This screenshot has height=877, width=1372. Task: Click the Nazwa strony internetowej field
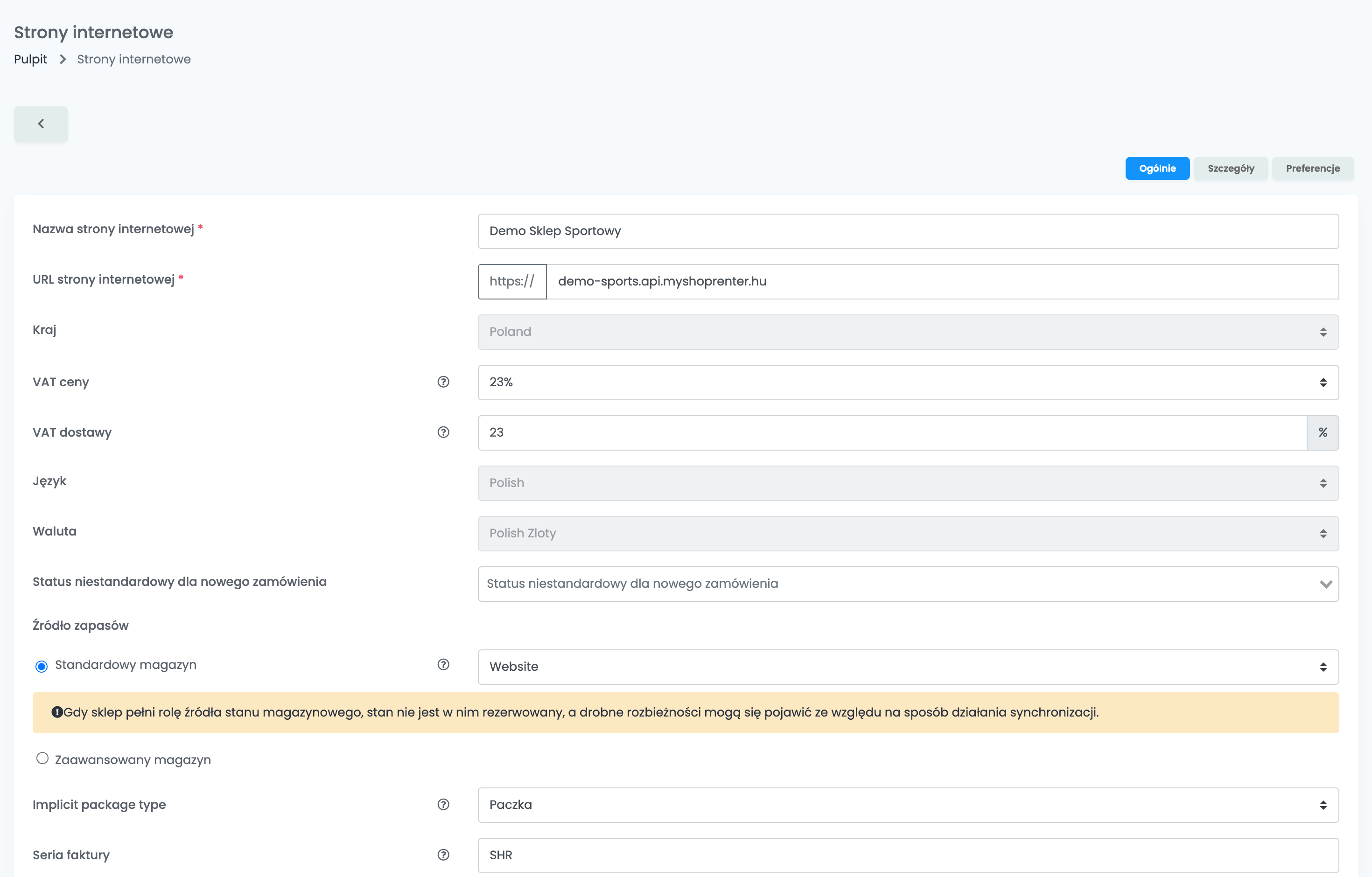pyautogui.click(x=908, y=231)
